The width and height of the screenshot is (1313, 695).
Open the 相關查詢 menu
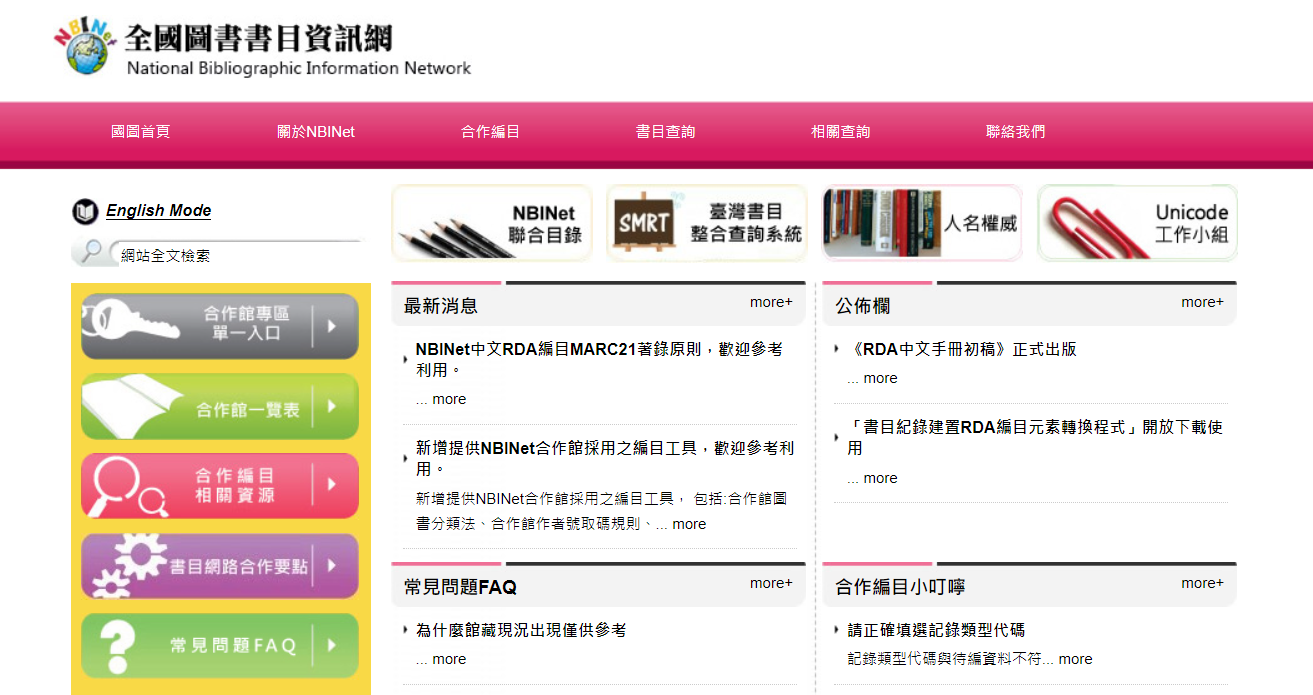point(841,132)
